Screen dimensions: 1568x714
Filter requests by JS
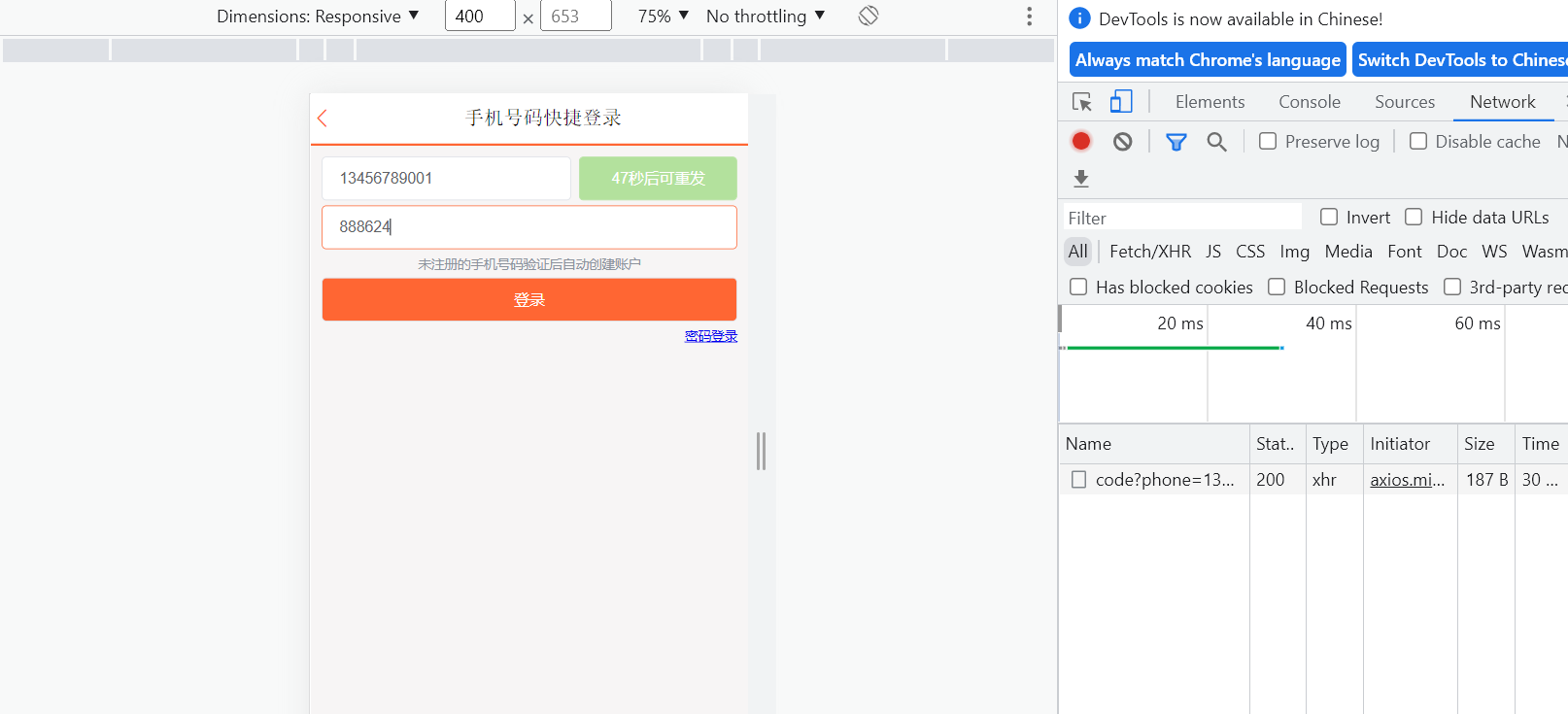[1213, 252]
